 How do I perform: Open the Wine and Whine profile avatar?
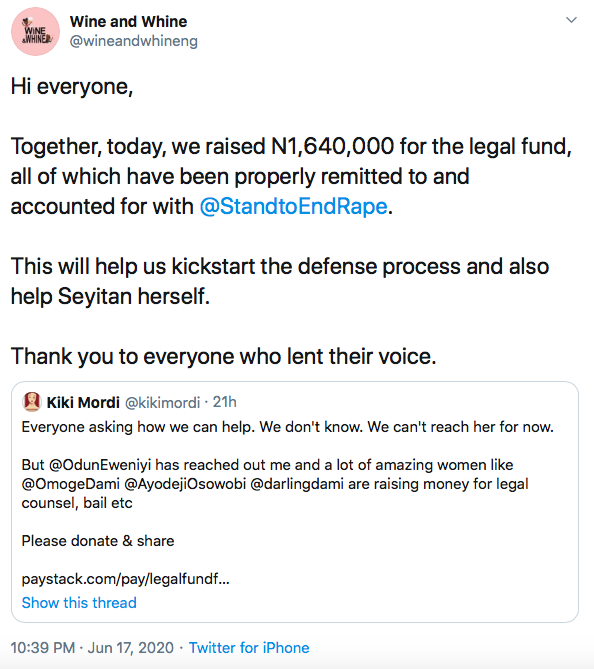pos(35,32)
